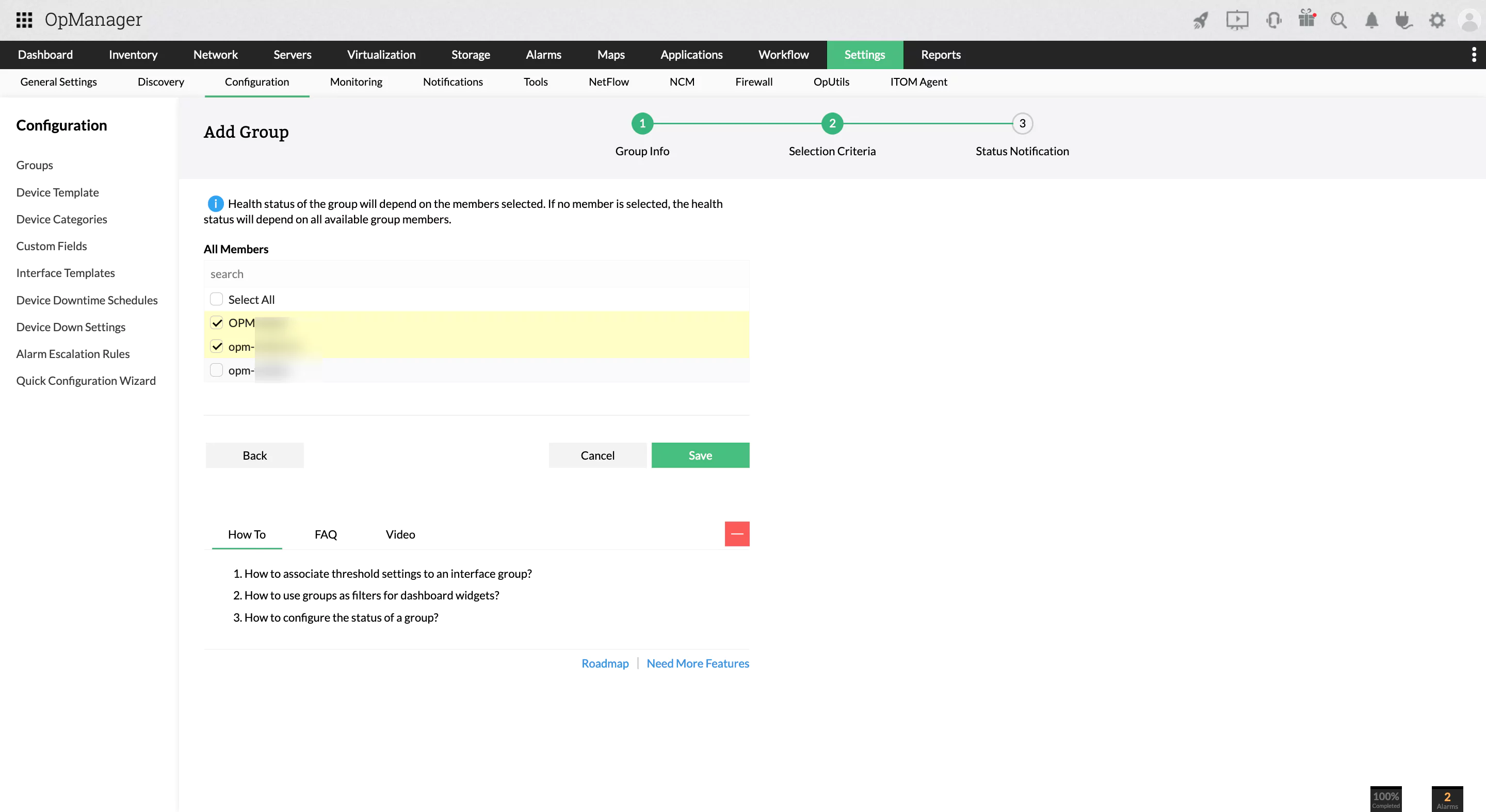Open the app launcher grid icon
The width and height of the screenshot is (1486, 812).
(x=24, y=20)
